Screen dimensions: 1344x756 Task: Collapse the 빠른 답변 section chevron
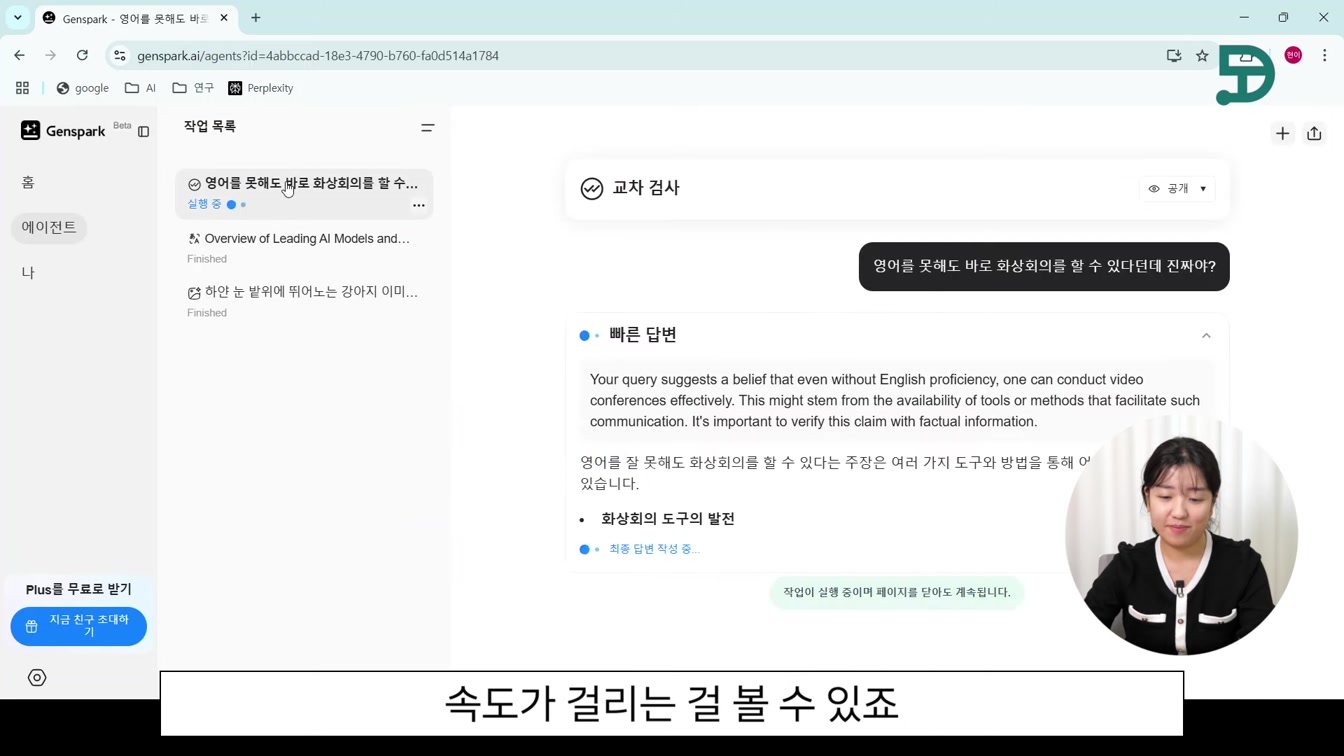click(x=1206, y=336)
